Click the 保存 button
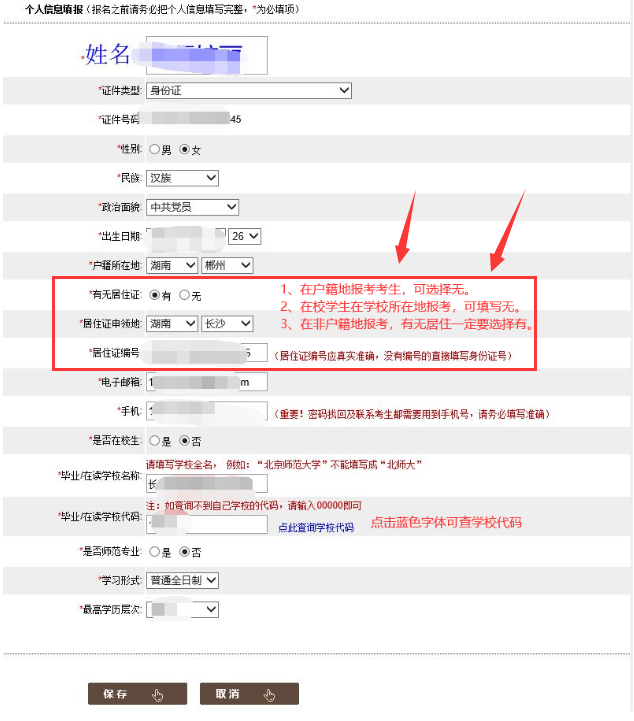Image resolution: width=634 pixels, height=721 pixels. pos(137,693)
